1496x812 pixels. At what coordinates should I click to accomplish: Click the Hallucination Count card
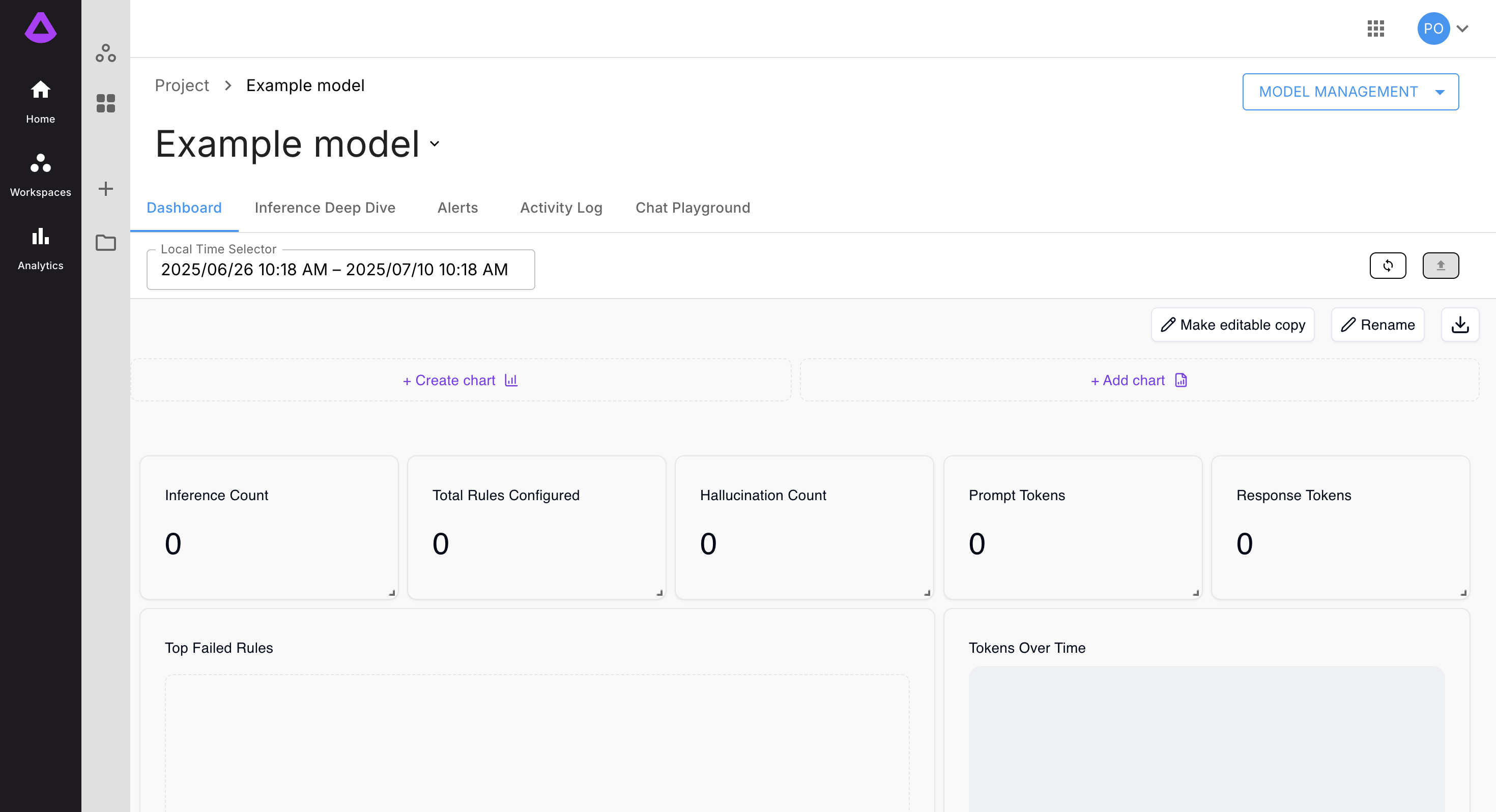click(x=804, y=528)
